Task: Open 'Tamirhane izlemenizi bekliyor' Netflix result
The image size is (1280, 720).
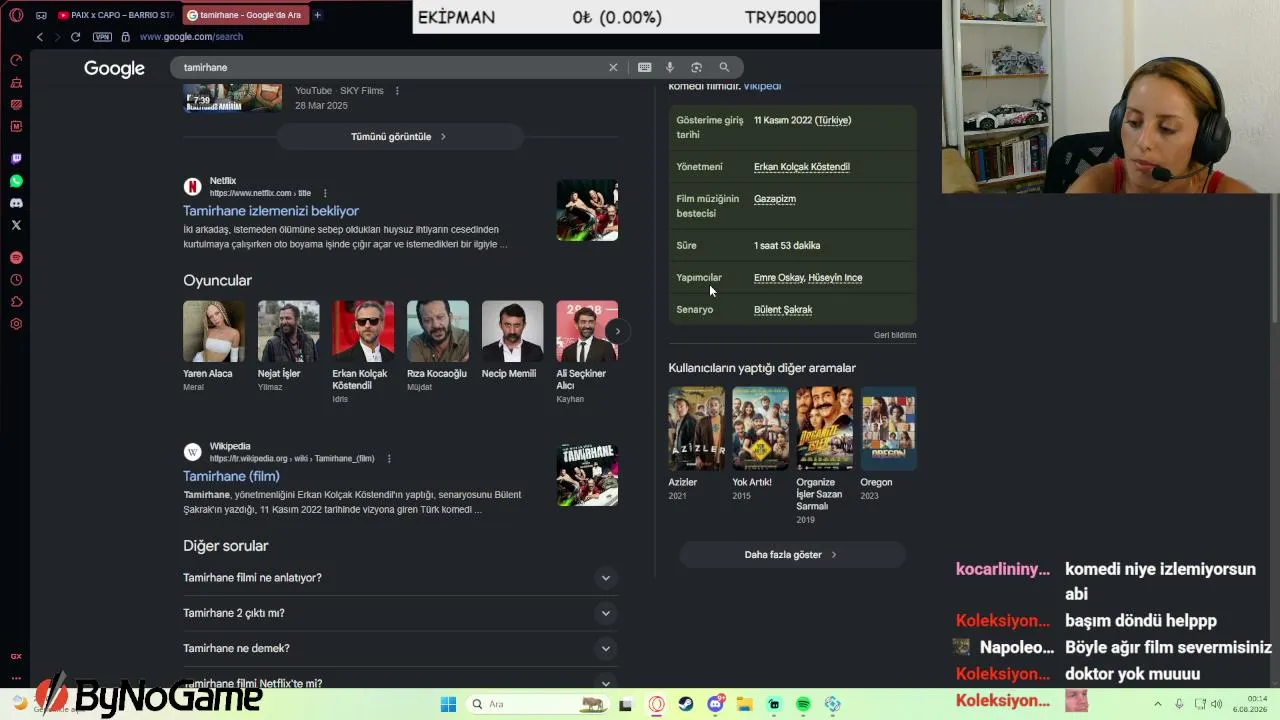Action: click(271, 211)
